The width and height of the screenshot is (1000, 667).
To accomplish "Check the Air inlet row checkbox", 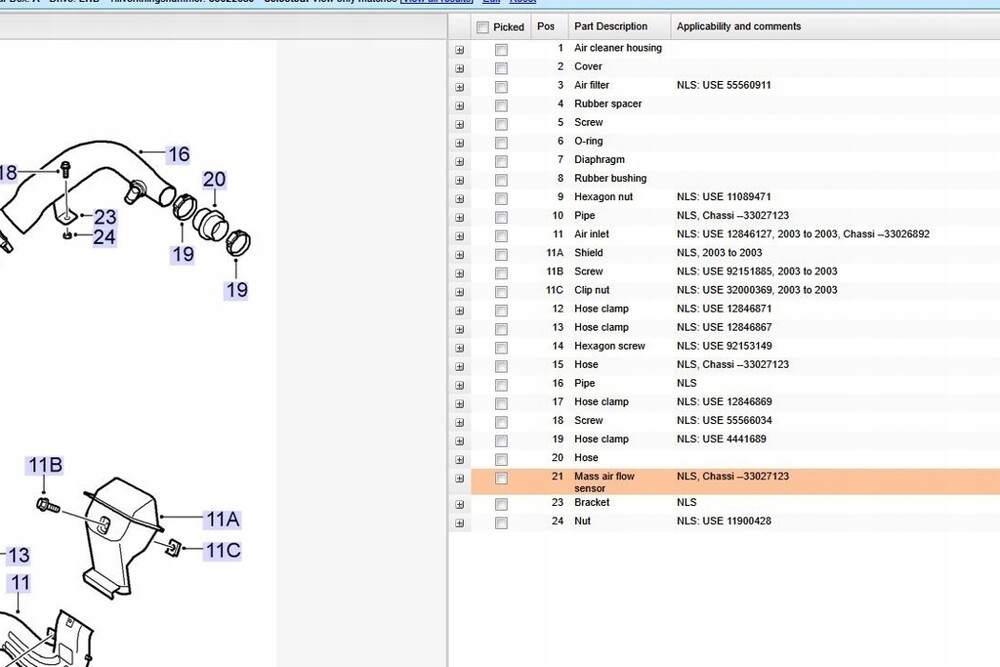I will (x=501, y=236).
